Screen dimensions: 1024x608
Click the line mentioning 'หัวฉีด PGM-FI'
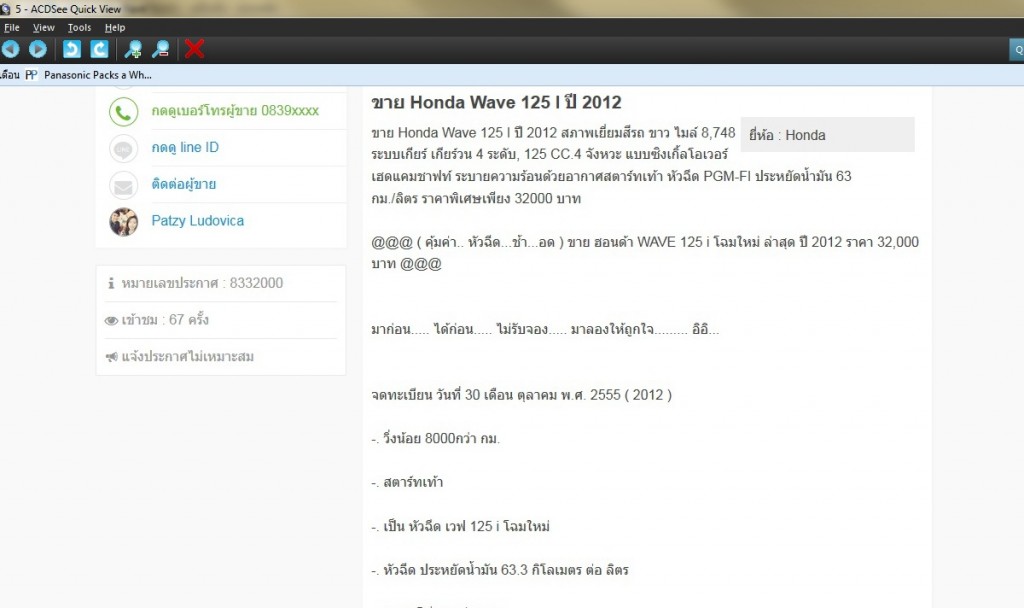point(611,176)
